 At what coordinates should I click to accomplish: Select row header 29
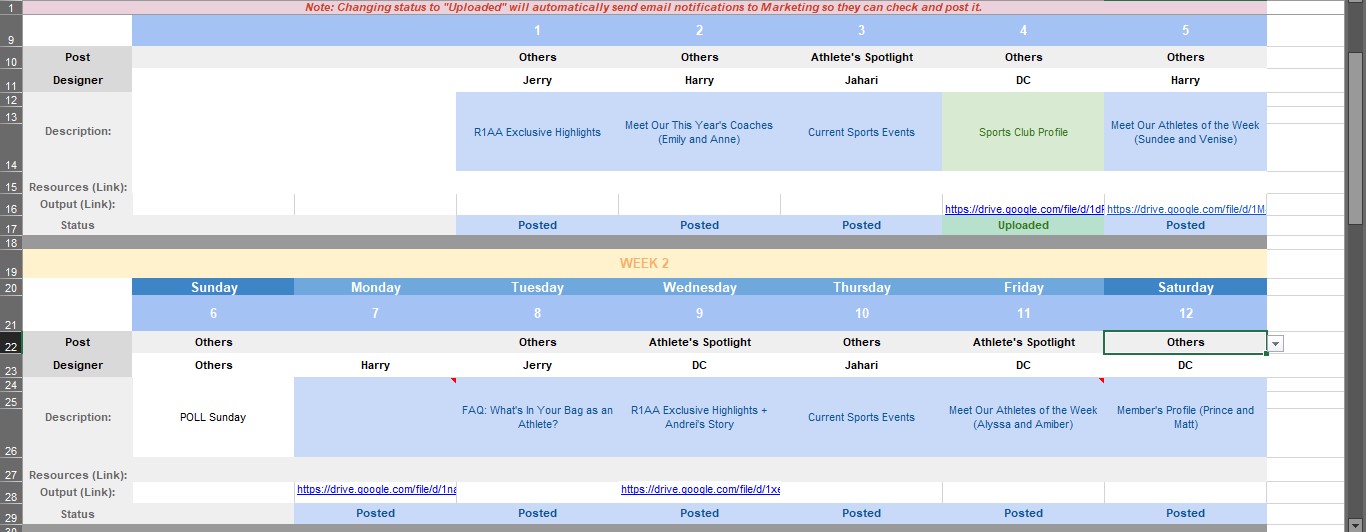click(11, 516)
